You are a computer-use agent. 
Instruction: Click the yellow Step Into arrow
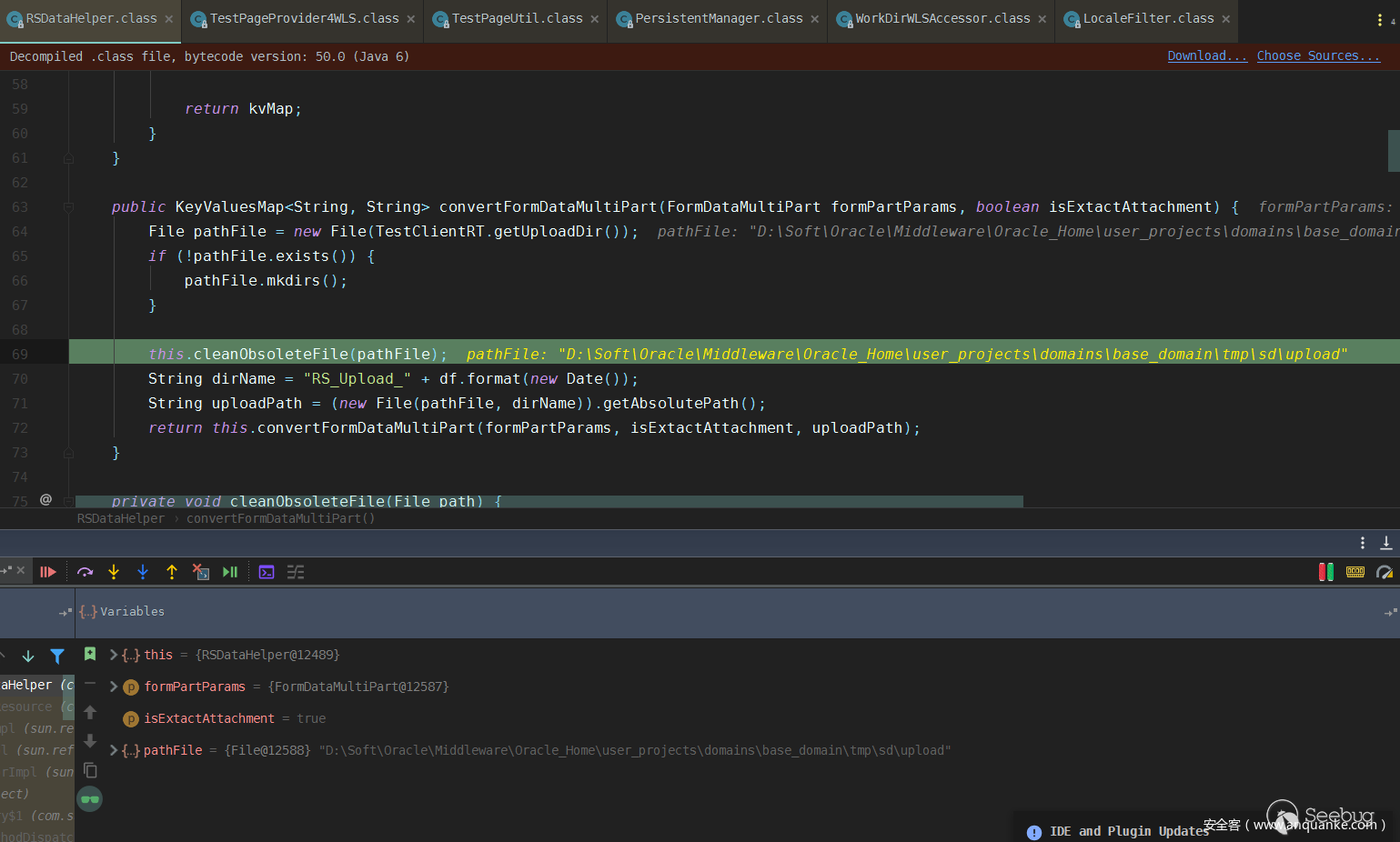click(114, 572)
